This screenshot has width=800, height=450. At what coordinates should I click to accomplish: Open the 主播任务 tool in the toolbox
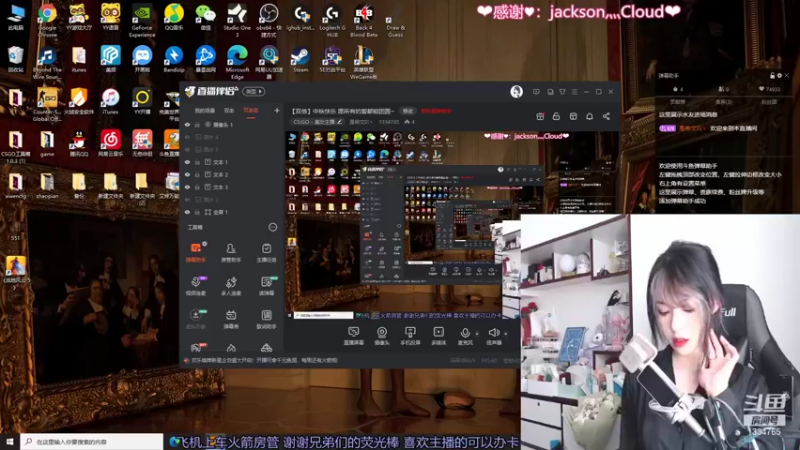click(x=266, y=253)
